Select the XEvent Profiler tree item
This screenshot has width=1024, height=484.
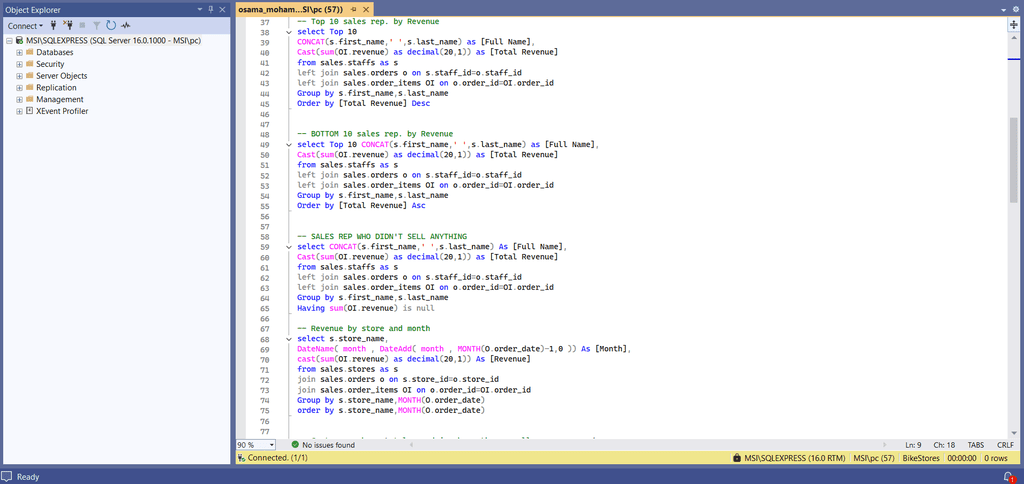[62, 111]
